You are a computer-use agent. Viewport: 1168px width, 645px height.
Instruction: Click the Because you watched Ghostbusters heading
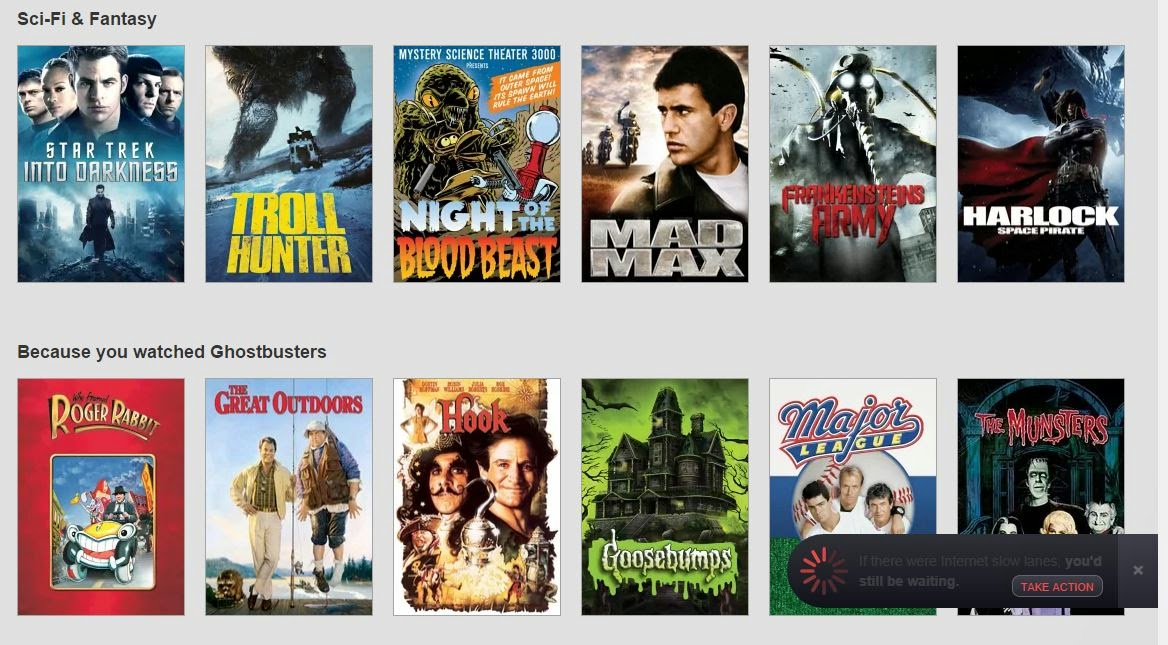point(171,352)
